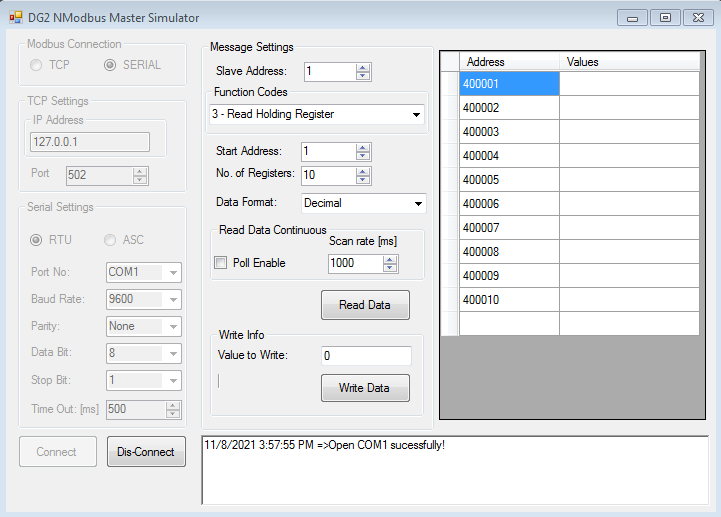
Task: Click the Scan rate value field
Action: tap(355, 264)
